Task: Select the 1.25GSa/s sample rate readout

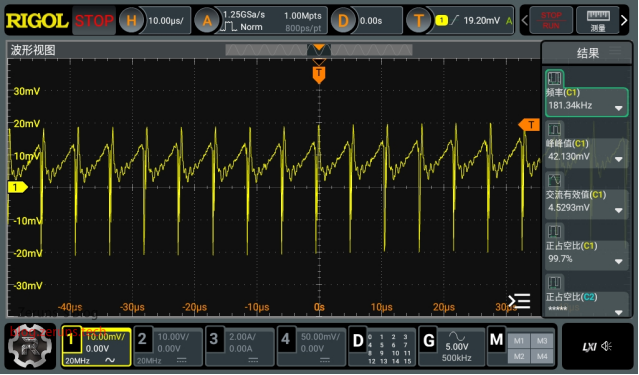Action: [244, 15]
